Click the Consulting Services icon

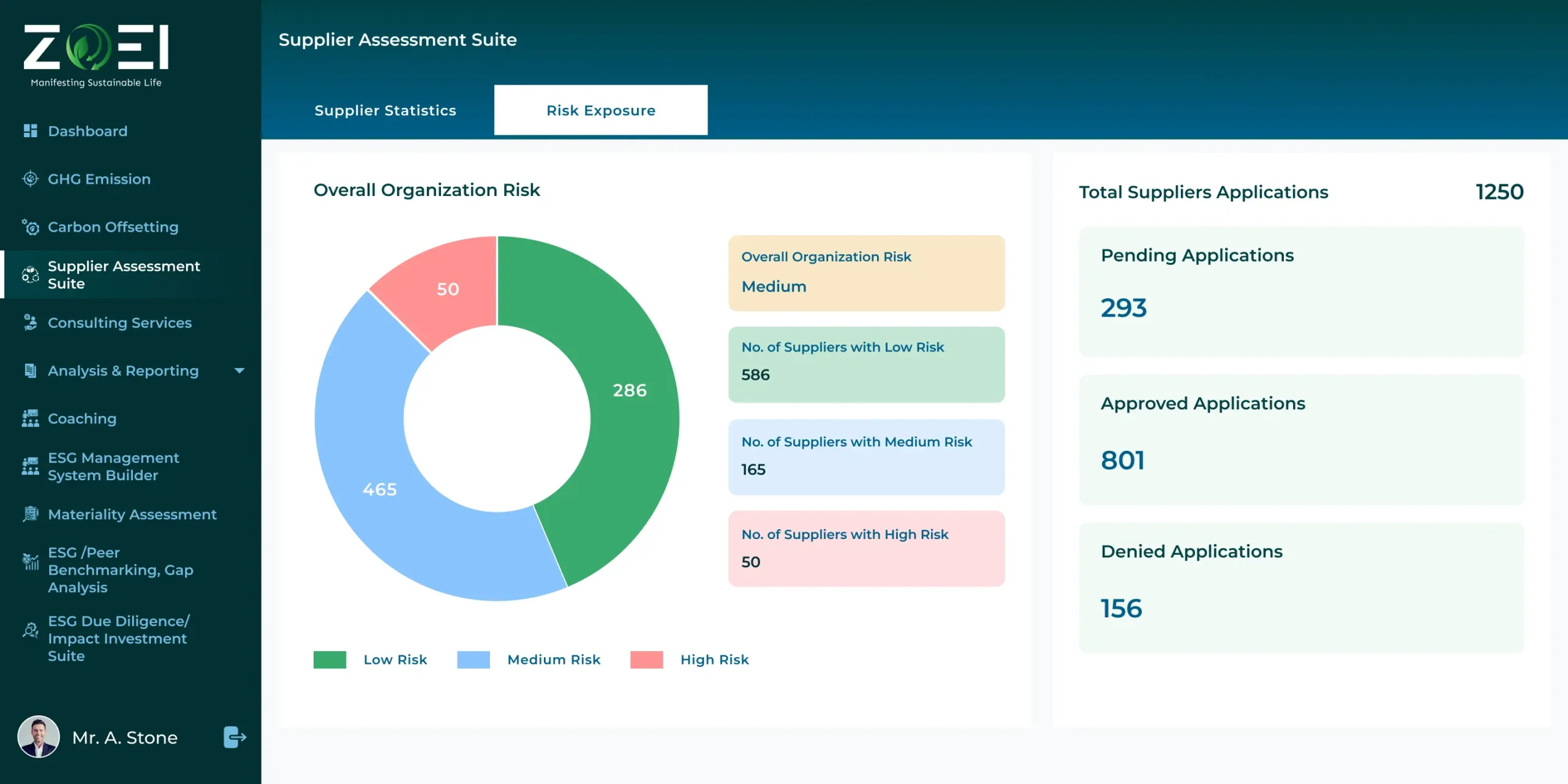tap(30, 322)
